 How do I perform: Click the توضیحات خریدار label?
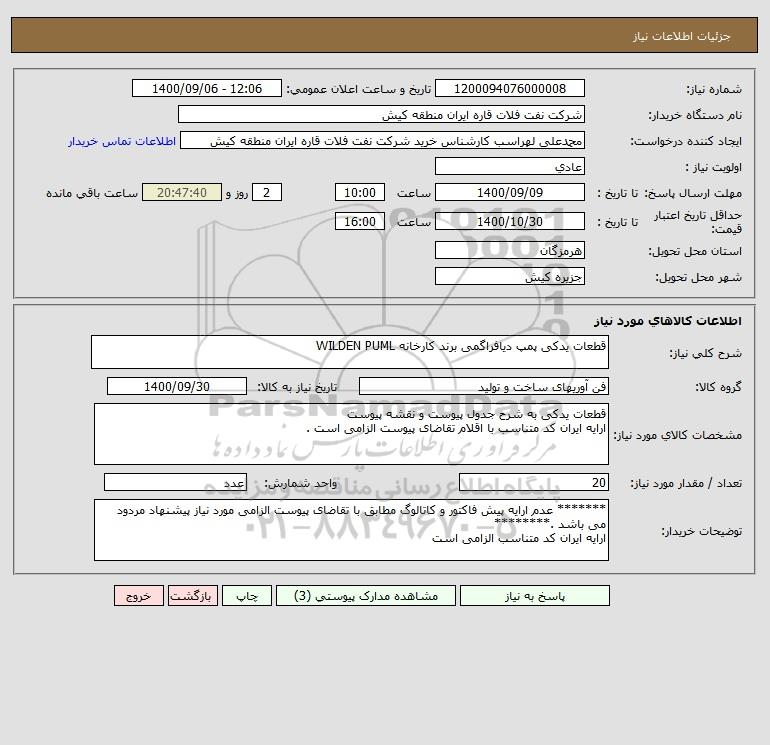(701, 531)
